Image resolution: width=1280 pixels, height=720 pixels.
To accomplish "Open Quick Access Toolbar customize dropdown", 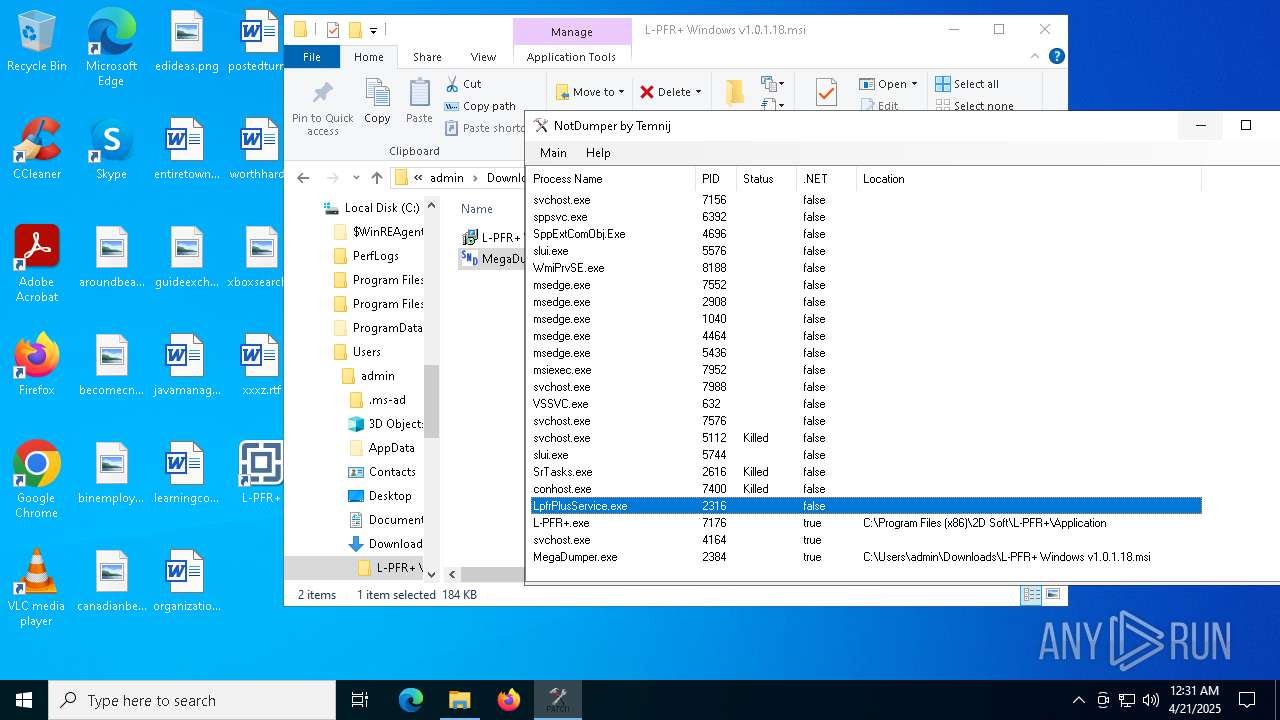I will click(x=373, y=30).
